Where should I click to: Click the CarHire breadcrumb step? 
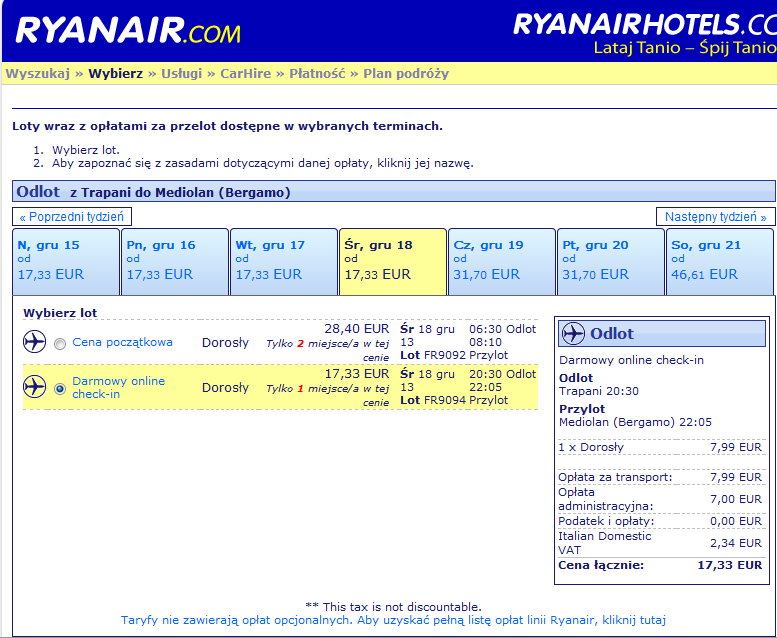tap(246, 73)
